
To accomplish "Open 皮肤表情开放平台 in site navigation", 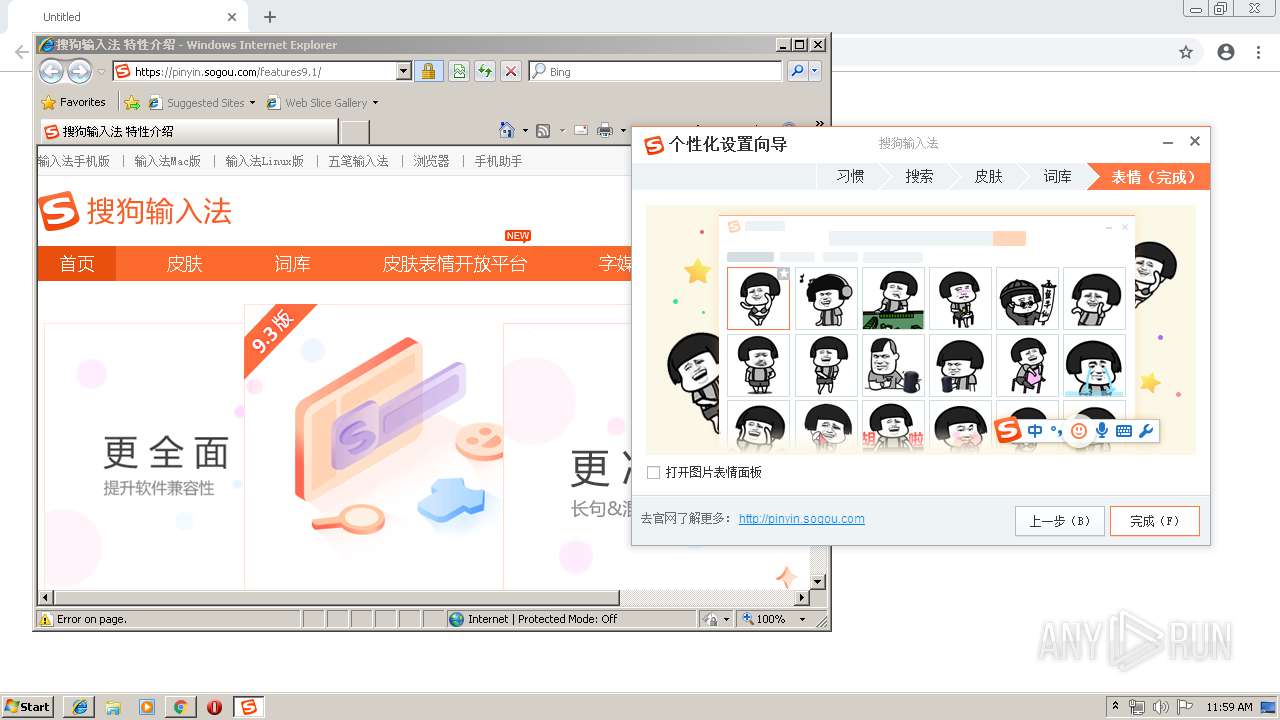I will (x=454, y=263).
